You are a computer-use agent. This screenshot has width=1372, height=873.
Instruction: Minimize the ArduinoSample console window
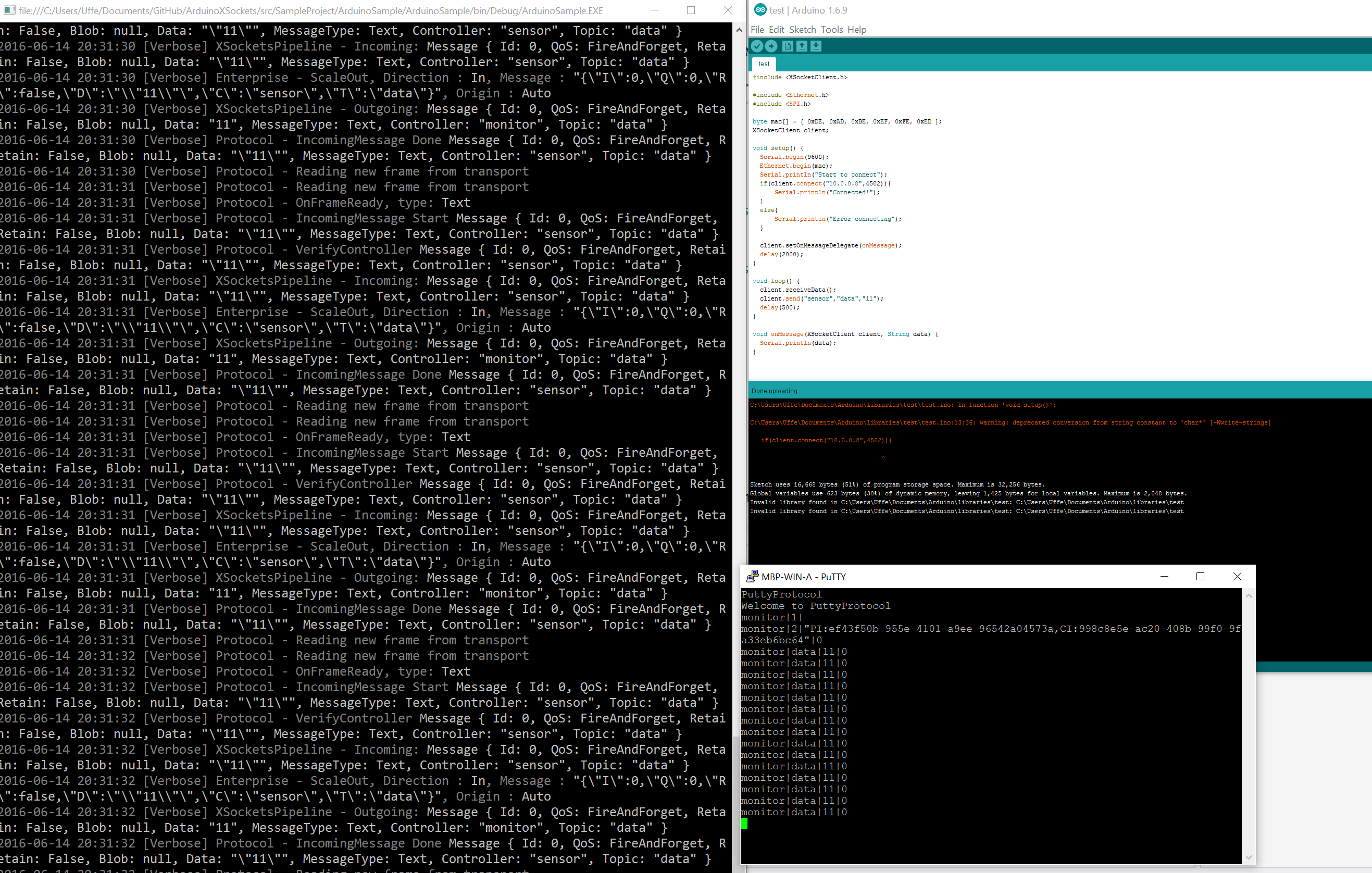pyautogui.click(x=655, y=10)
